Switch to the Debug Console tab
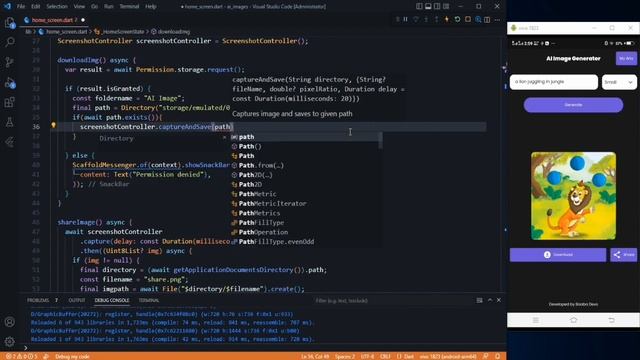The image size is (640, 360). [112, 300]
